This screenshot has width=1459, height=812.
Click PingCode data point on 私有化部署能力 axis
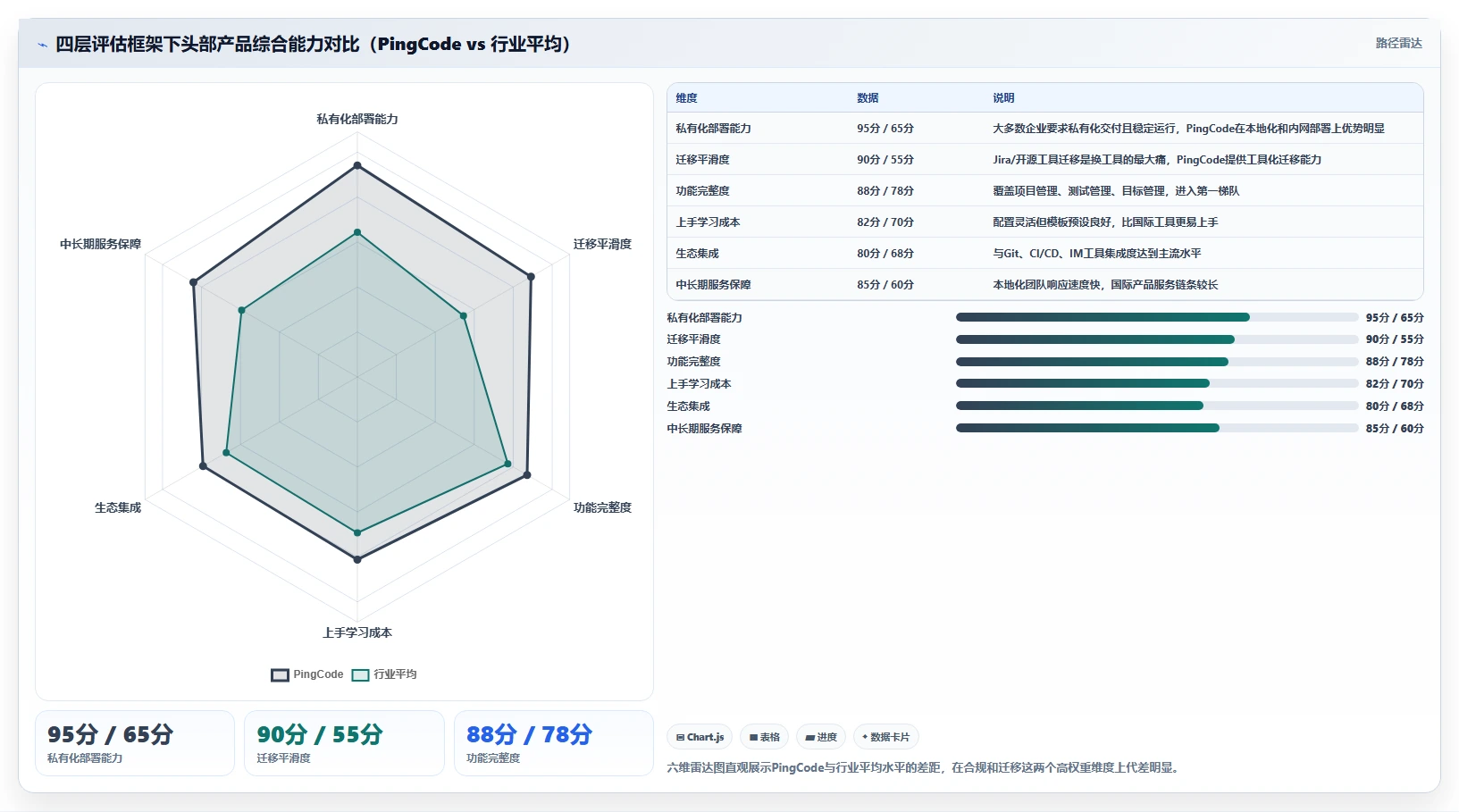357,165
